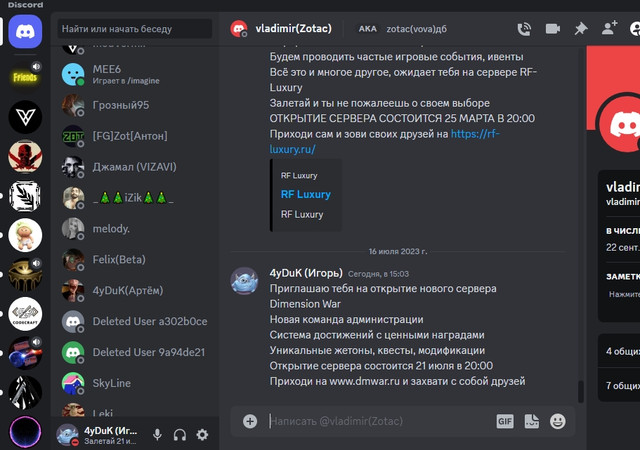
Task: Click the 4yDuK (Игорь) message author name
Action: coord(306,273)
